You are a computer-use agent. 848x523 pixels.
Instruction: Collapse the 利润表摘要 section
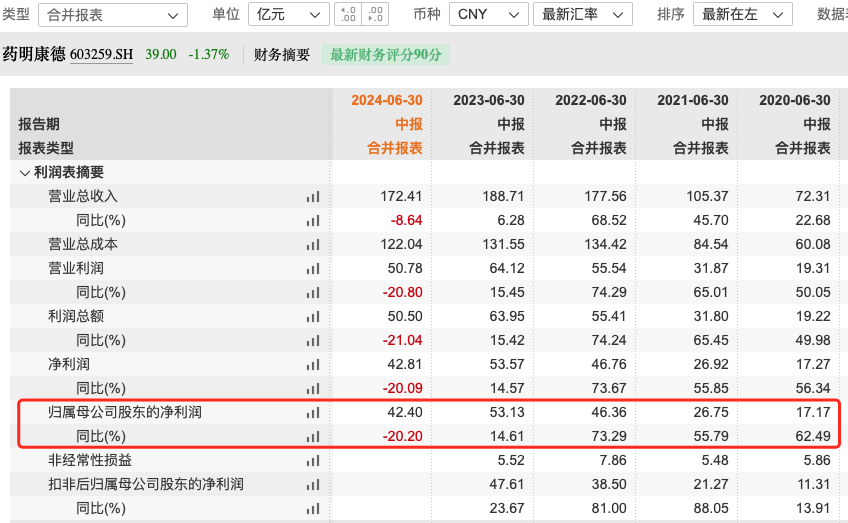(25, 172)
